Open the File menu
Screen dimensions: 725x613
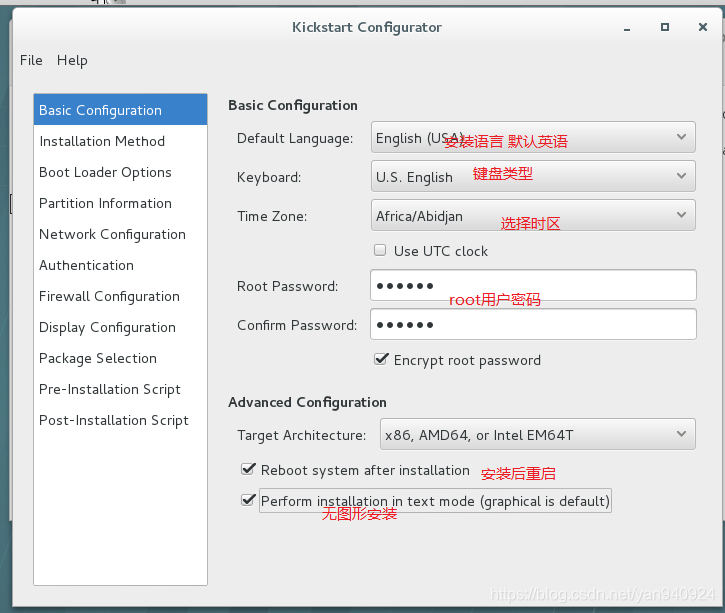point(31,60)
